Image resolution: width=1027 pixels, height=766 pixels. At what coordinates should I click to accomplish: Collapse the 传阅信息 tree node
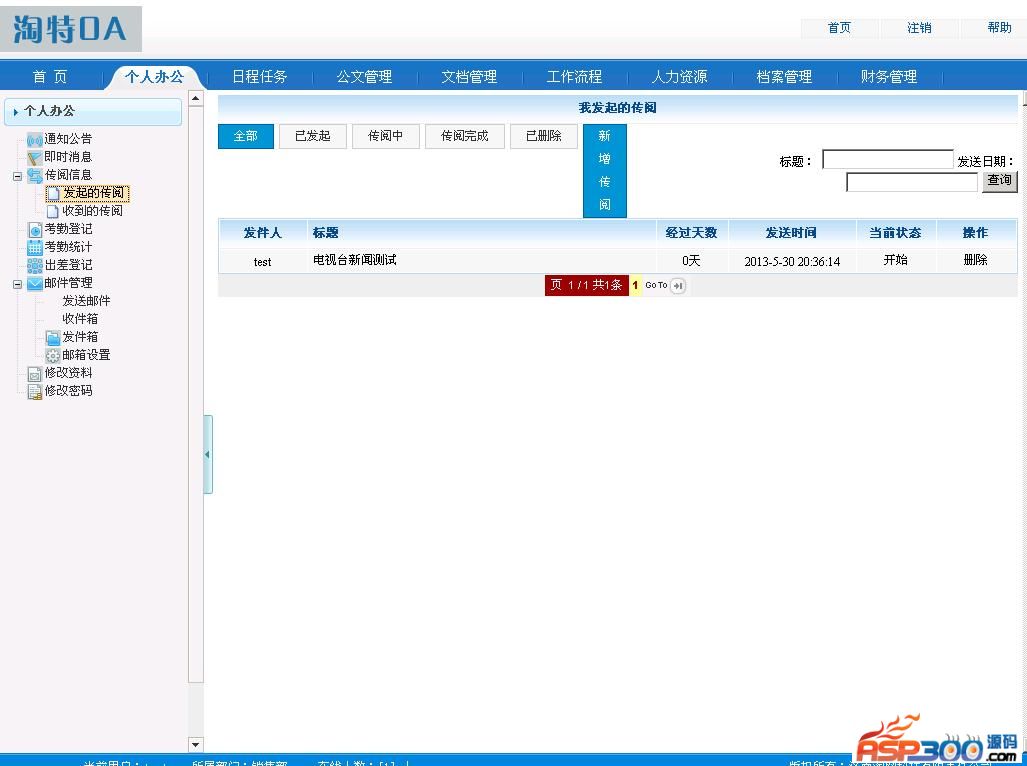17,176
